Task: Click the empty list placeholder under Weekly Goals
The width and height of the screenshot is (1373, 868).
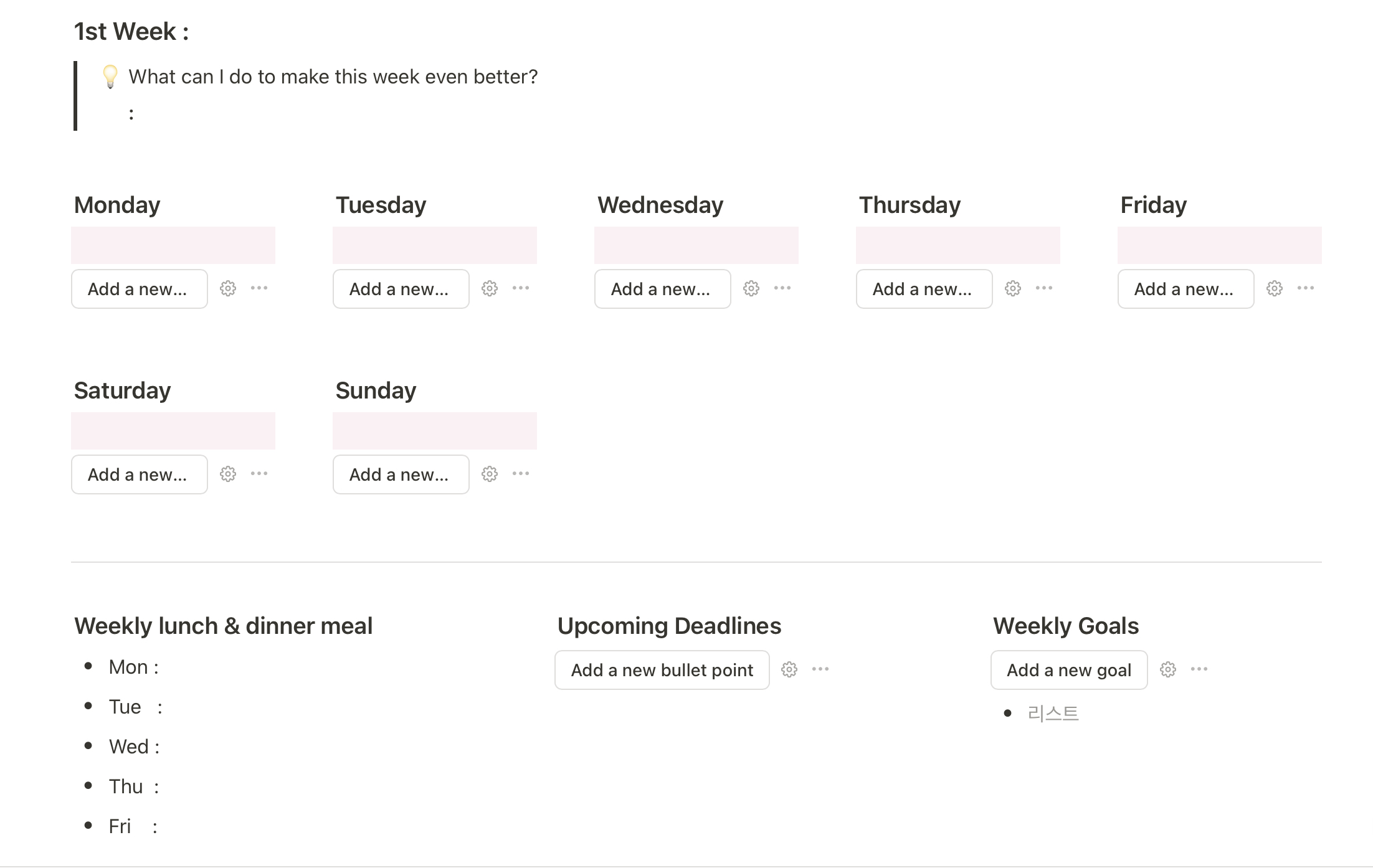Action: pyautogui.click(x=1053, y=714)
